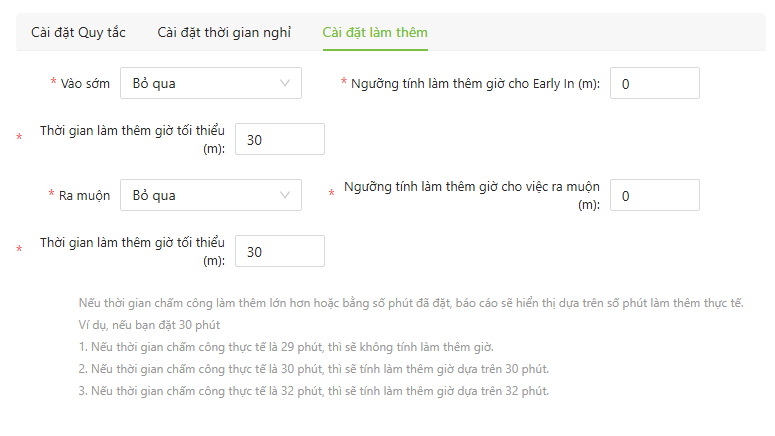
Task: Click the "Vào sớm" field label
Action: click(85, 83)
